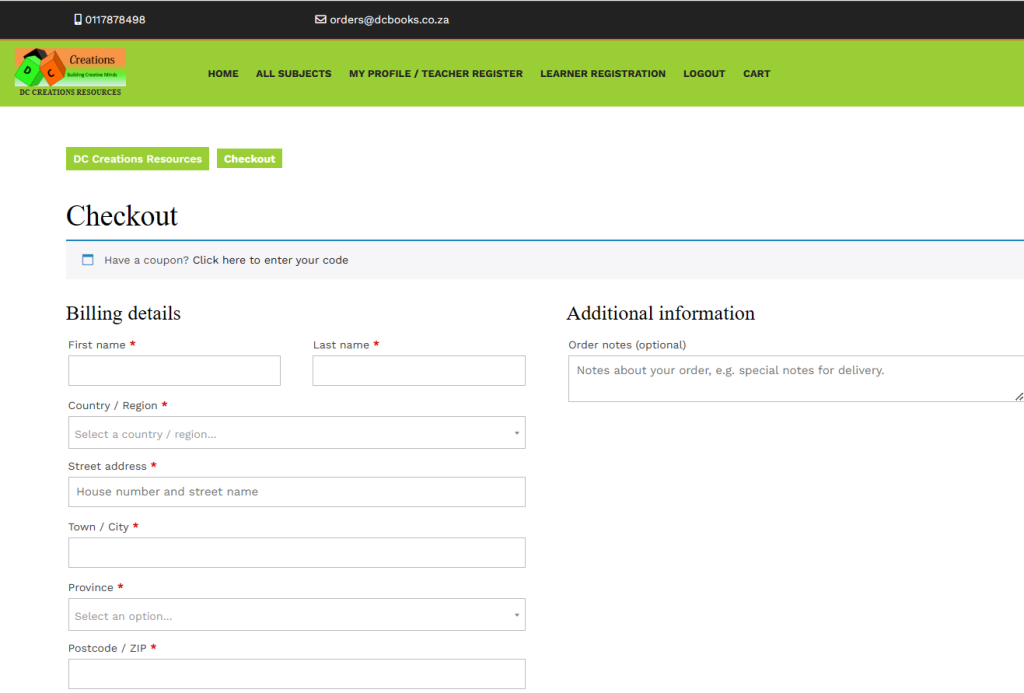This screenshot has width=1024, height=693.
Task: Expand the Country / Region dropdown arrow
Action: 517,432
